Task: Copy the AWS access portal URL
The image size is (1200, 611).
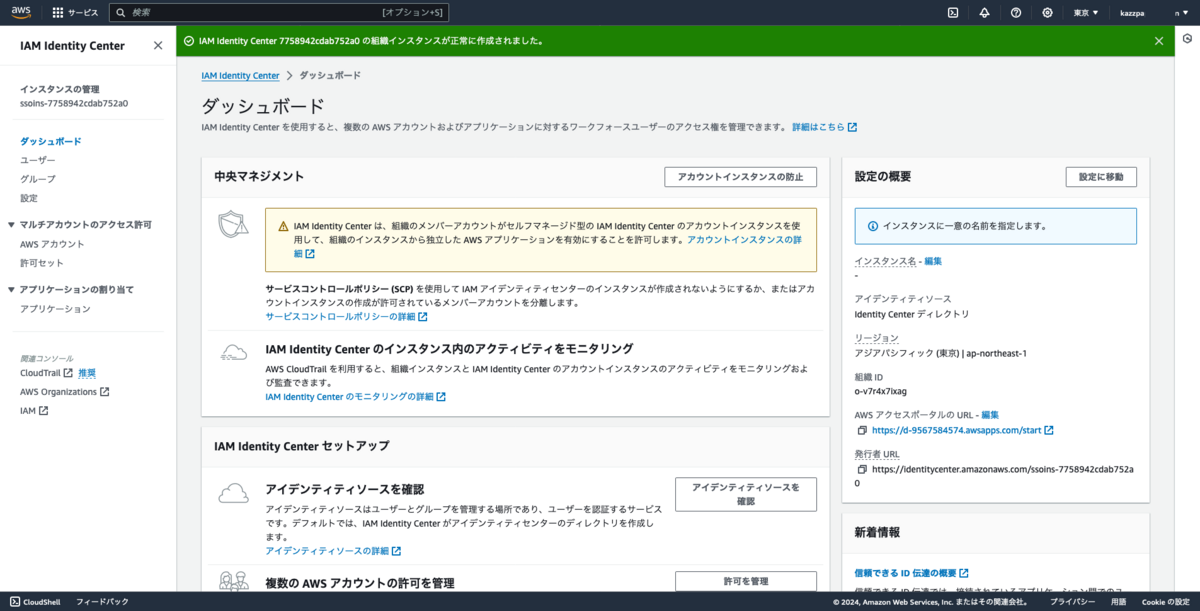Action: click(862, 430)
